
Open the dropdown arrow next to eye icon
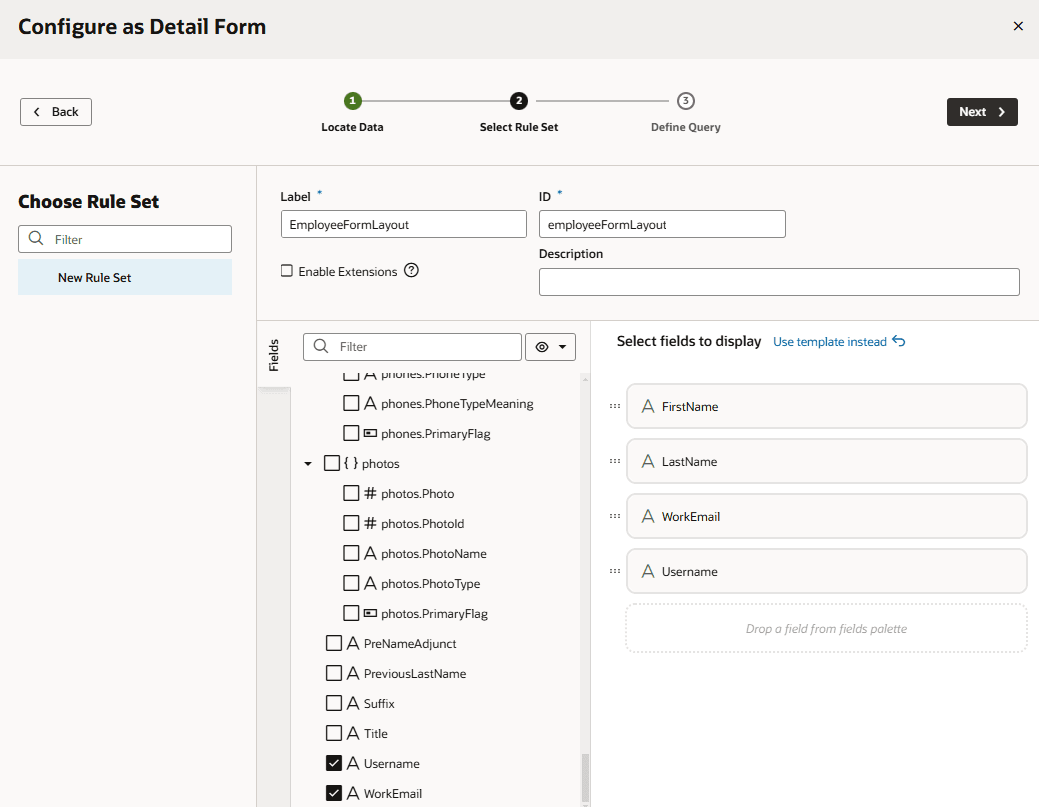tap(563, 347)
